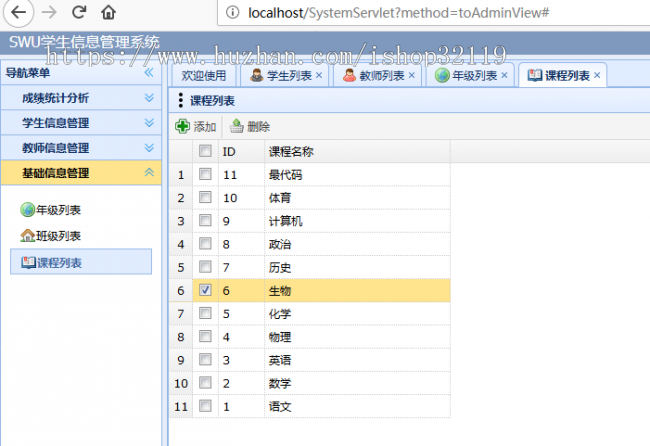
Task: Click the browser address bar URL
Action: pyautogui.click(x=399, y=13)
